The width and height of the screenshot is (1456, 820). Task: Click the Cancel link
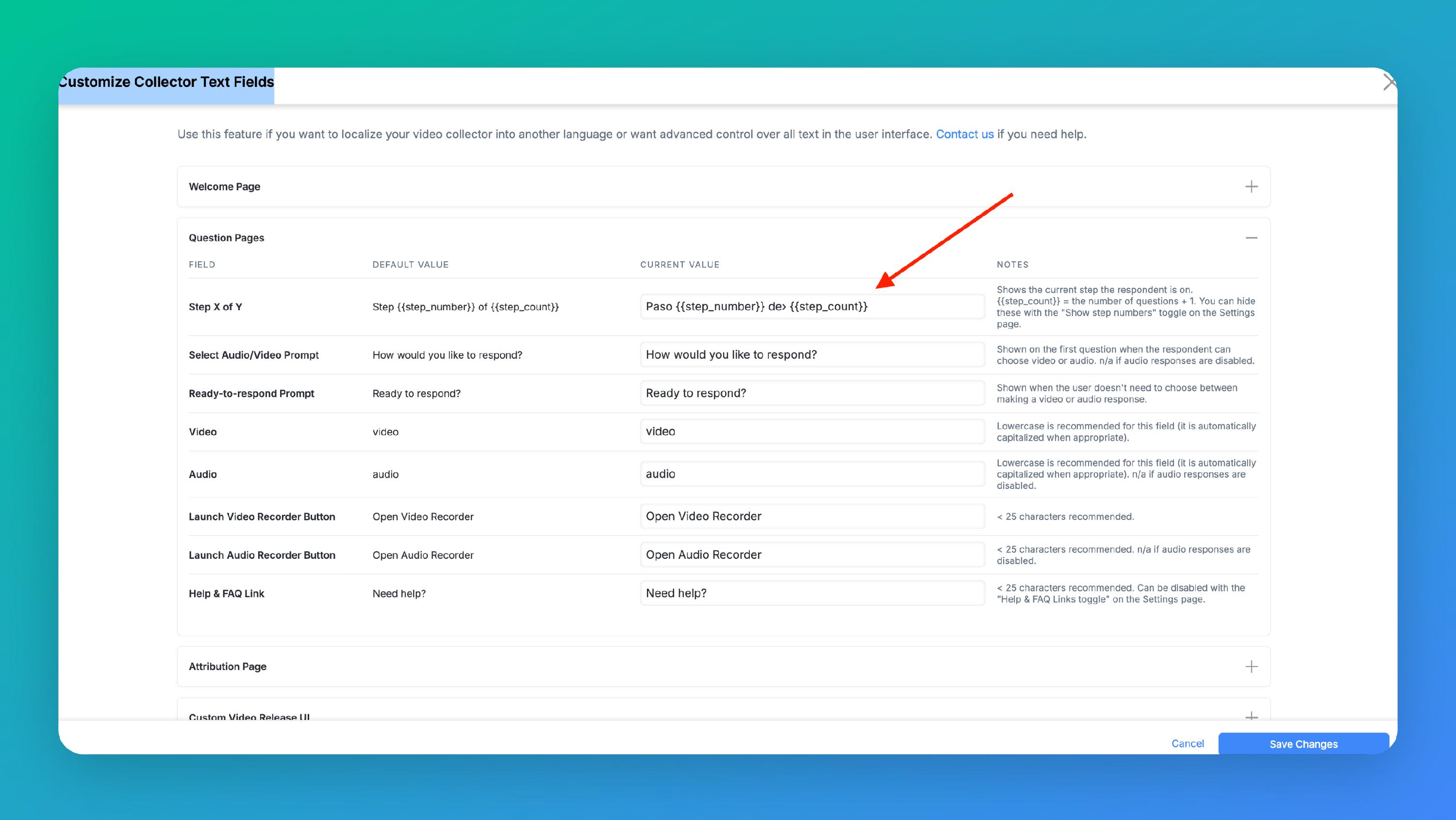1187,744
